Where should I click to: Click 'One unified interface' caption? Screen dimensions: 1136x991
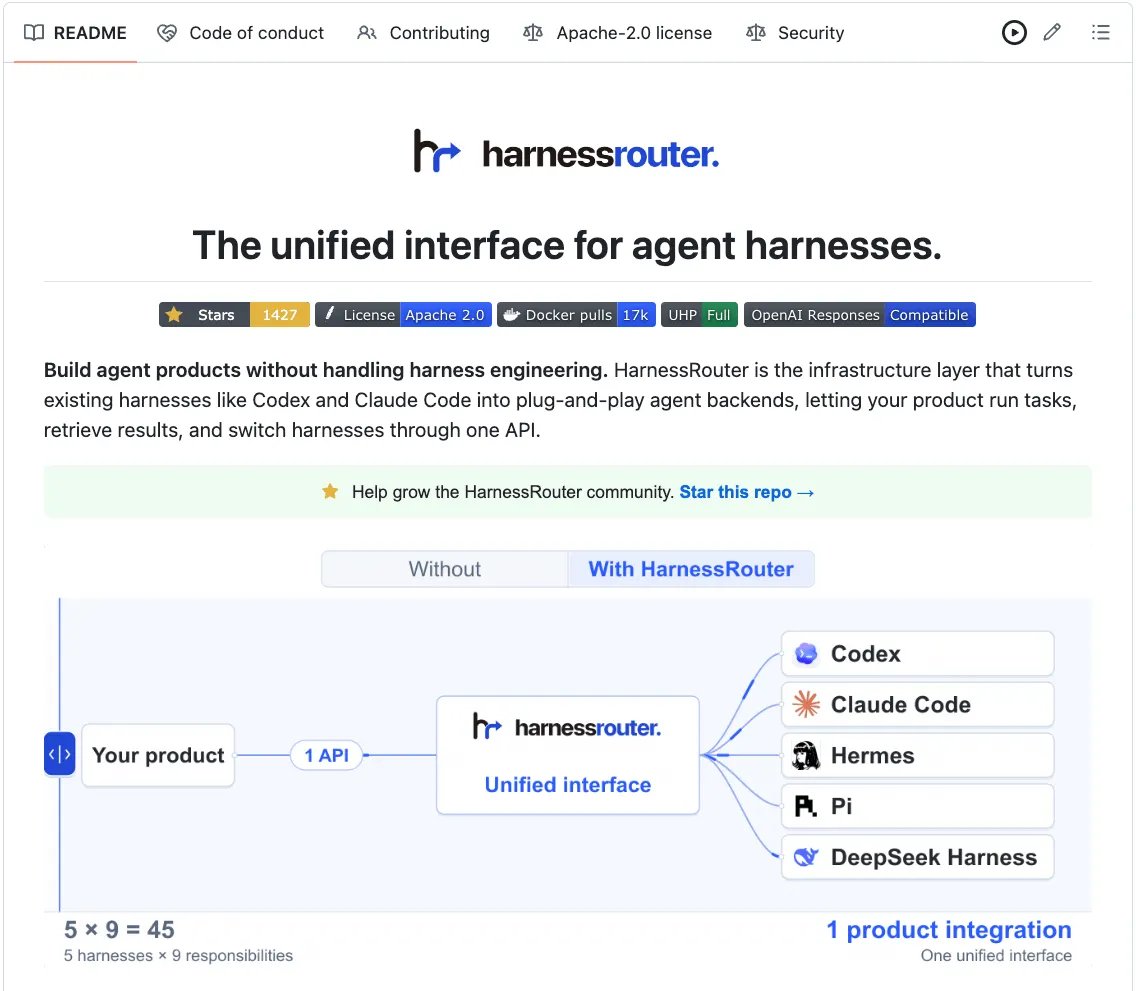[x=996, y=956]
